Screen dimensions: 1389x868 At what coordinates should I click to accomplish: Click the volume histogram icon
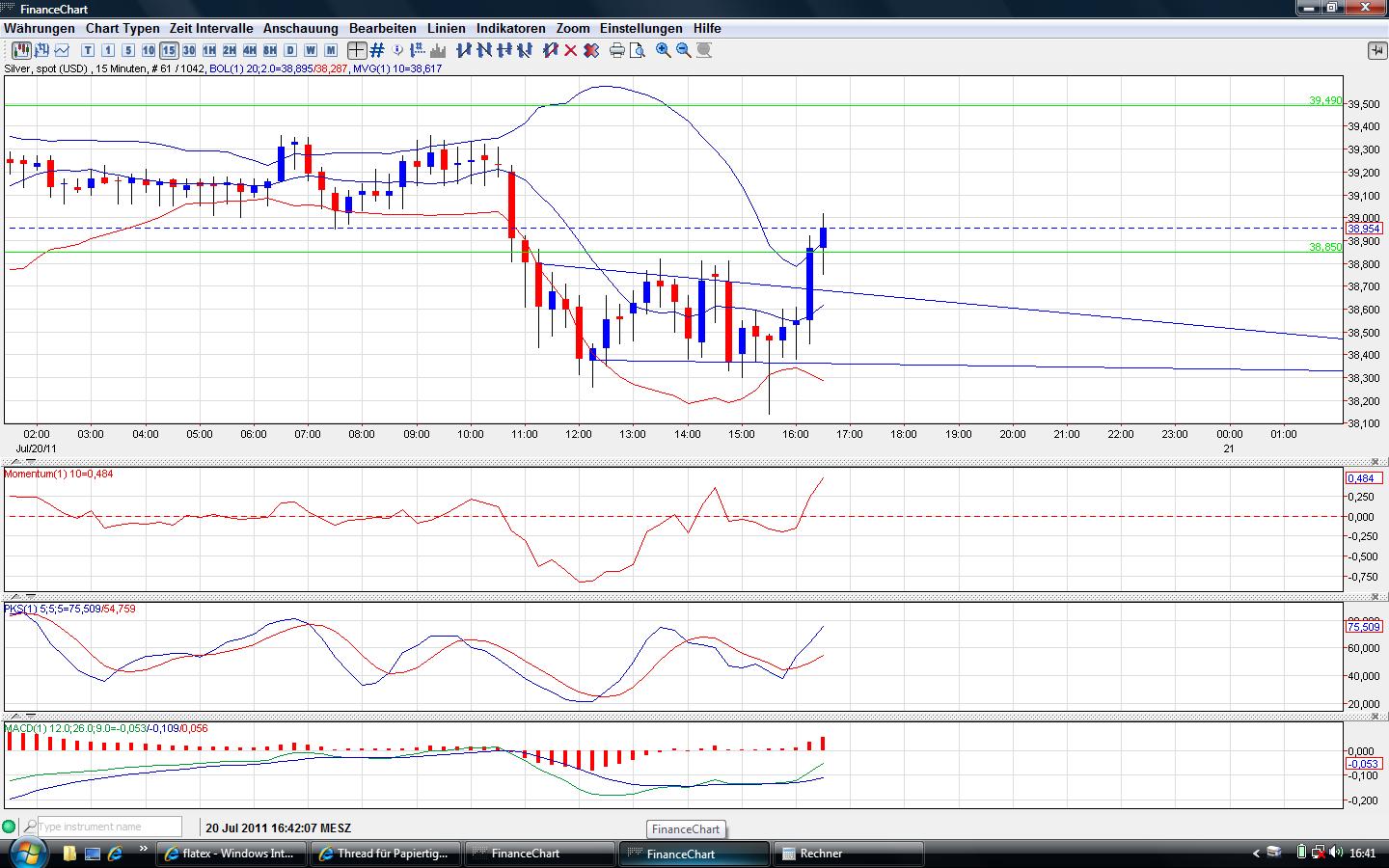pos(439,50)
